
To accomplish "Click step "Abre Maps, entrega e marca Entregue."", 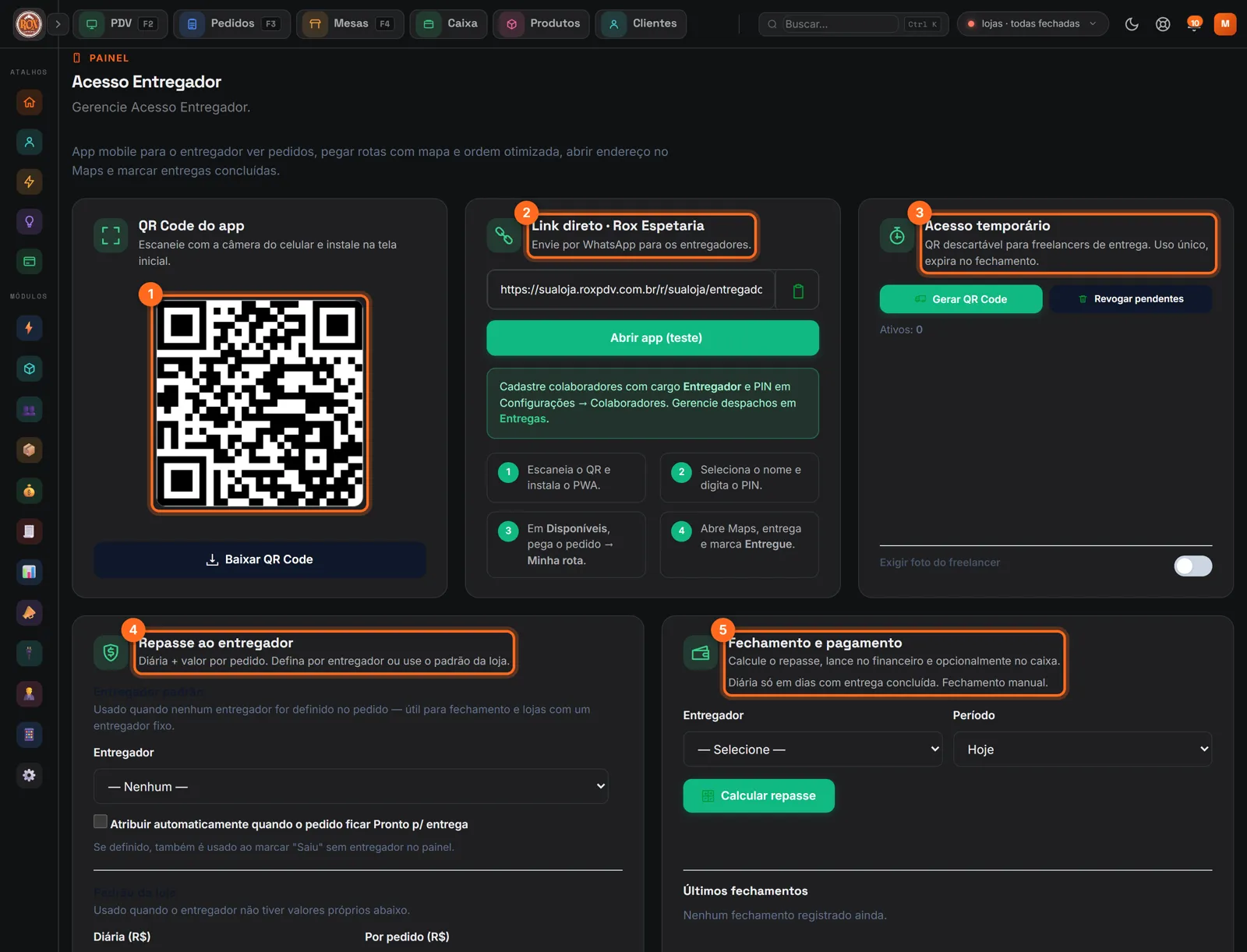I will tap(740, 545).
